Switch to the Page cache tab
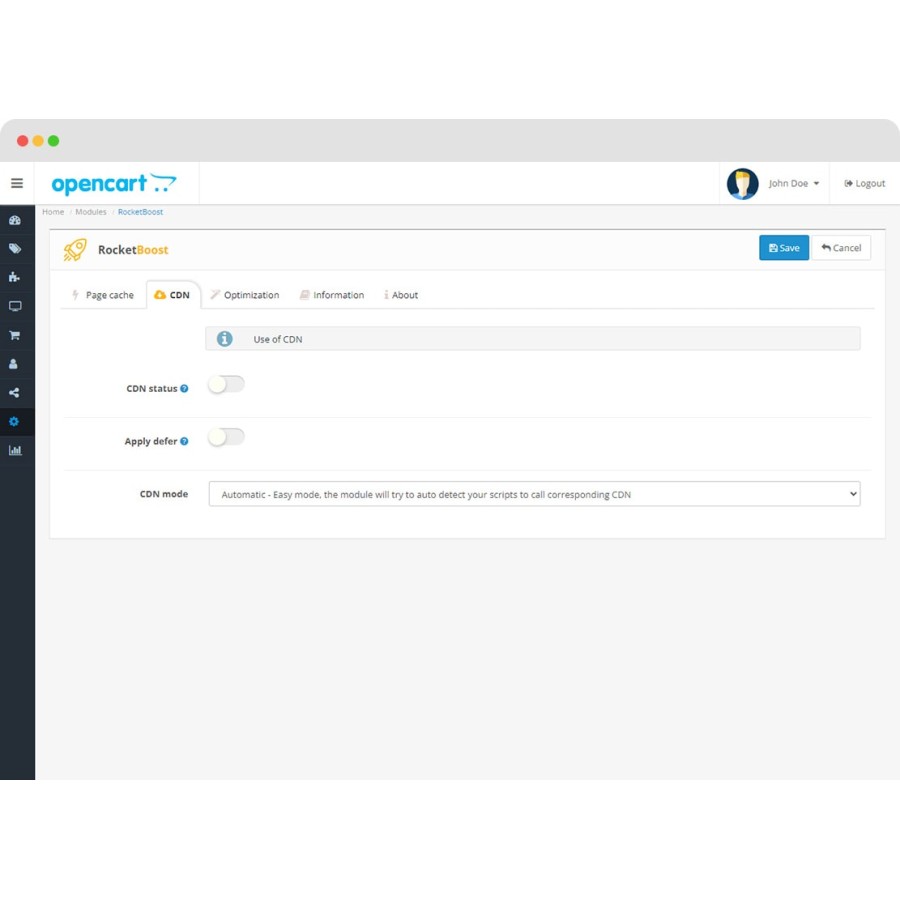 pyautogui.click(x=103, y=295)
